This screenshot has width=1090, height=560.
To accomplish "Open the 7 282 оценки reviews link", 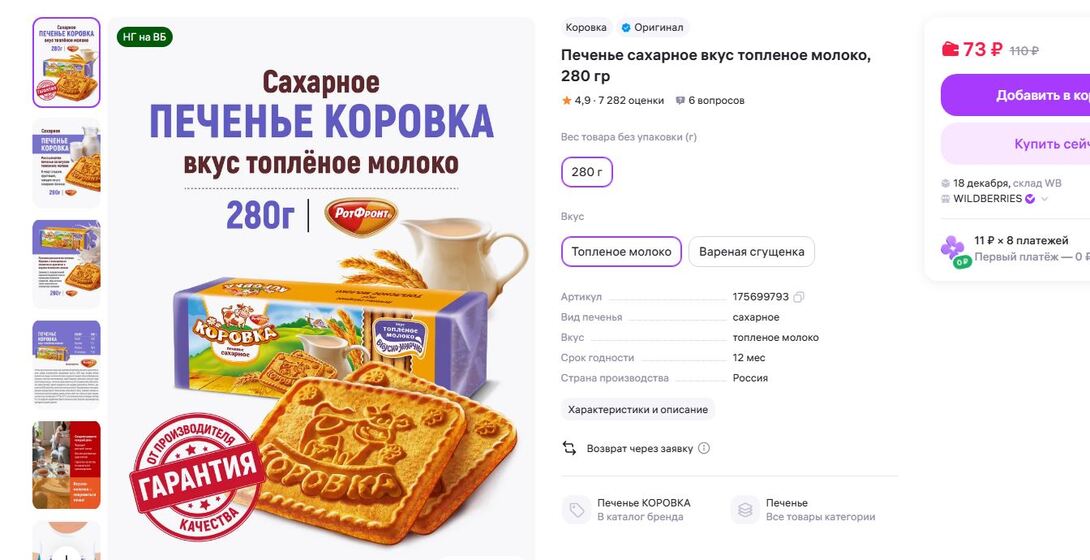I will point(633,100).
